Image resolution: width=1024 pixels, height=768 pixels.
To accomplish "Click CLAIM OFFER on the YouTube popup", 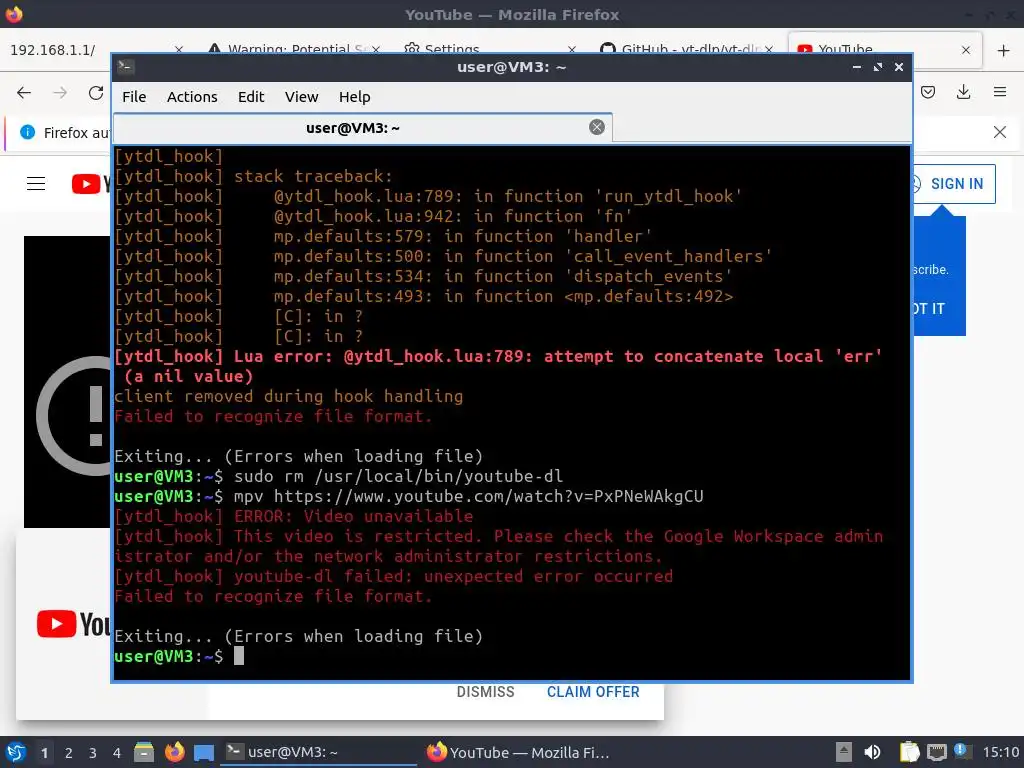I will 593,692.
